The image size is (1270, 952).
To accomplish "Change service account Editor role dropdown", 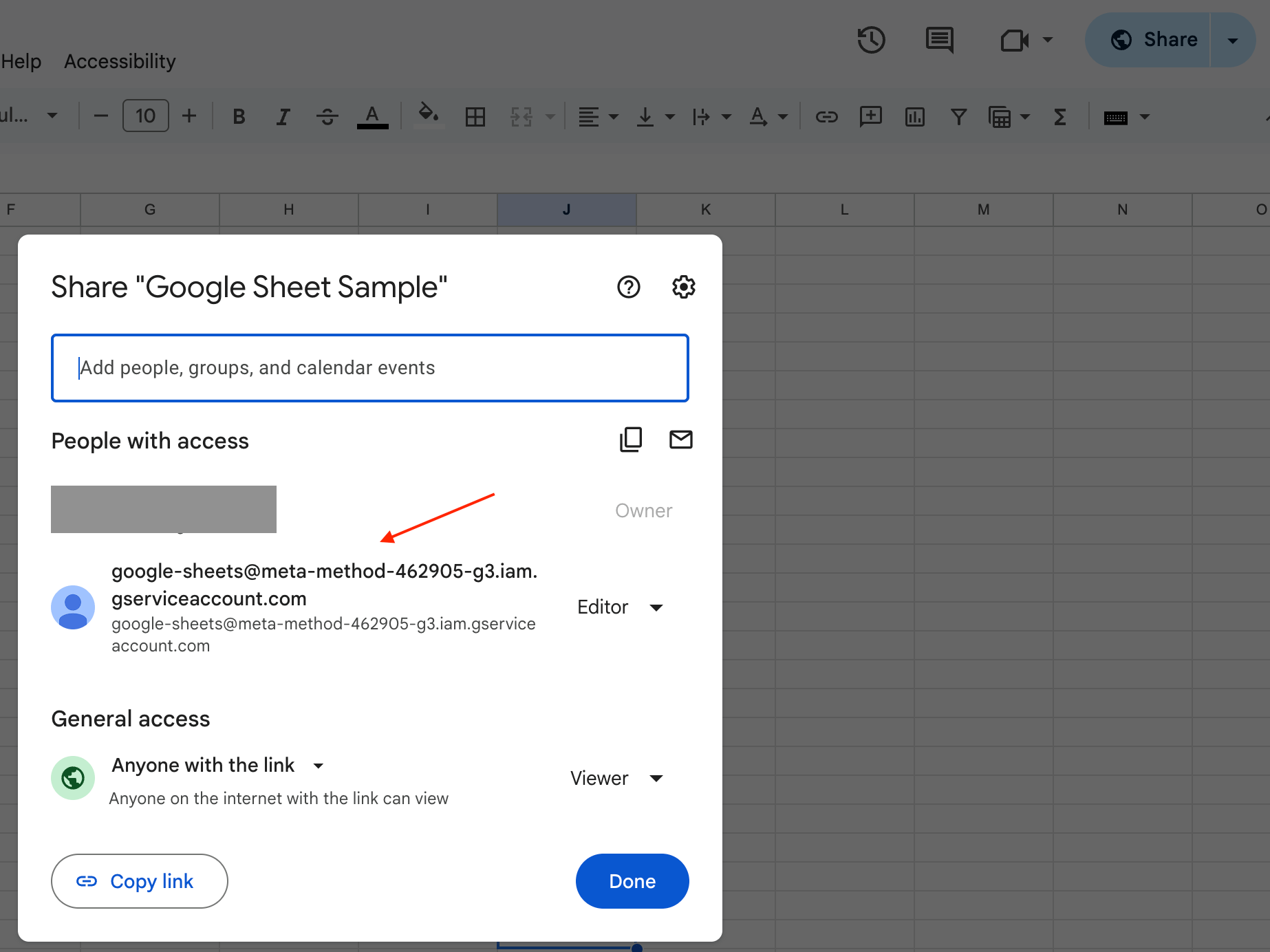I will pos(619,607).
